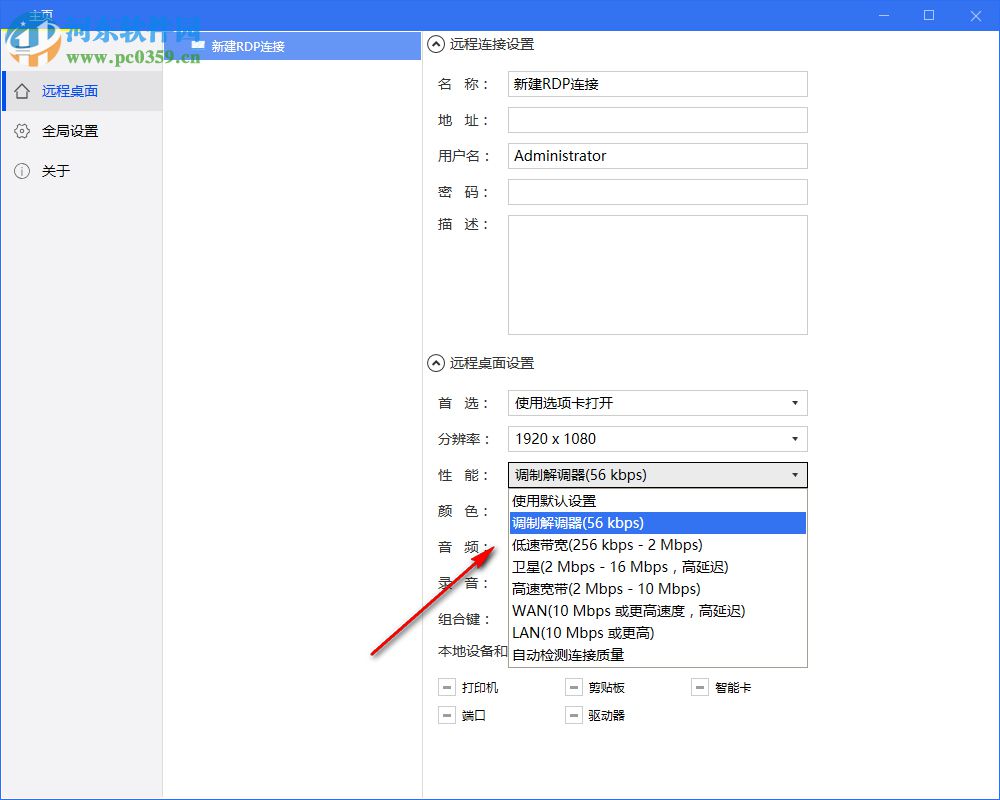Collapse the 远程桌面设置 section

(x=435, y=363)
